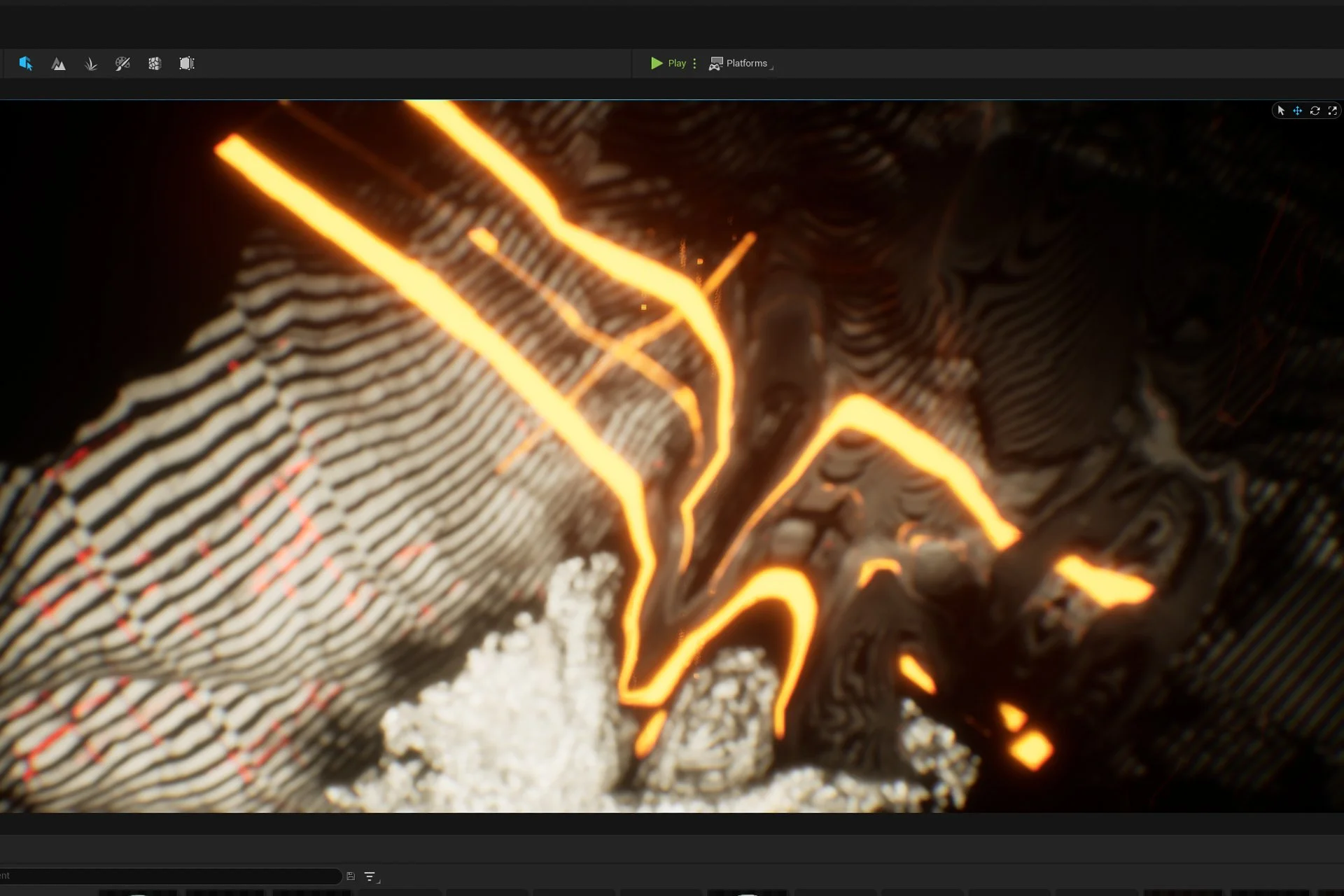The width and height of the screenshot is (1344, 896).
Task: Switch to Foliage mode icon
Action: click(91, 64)
